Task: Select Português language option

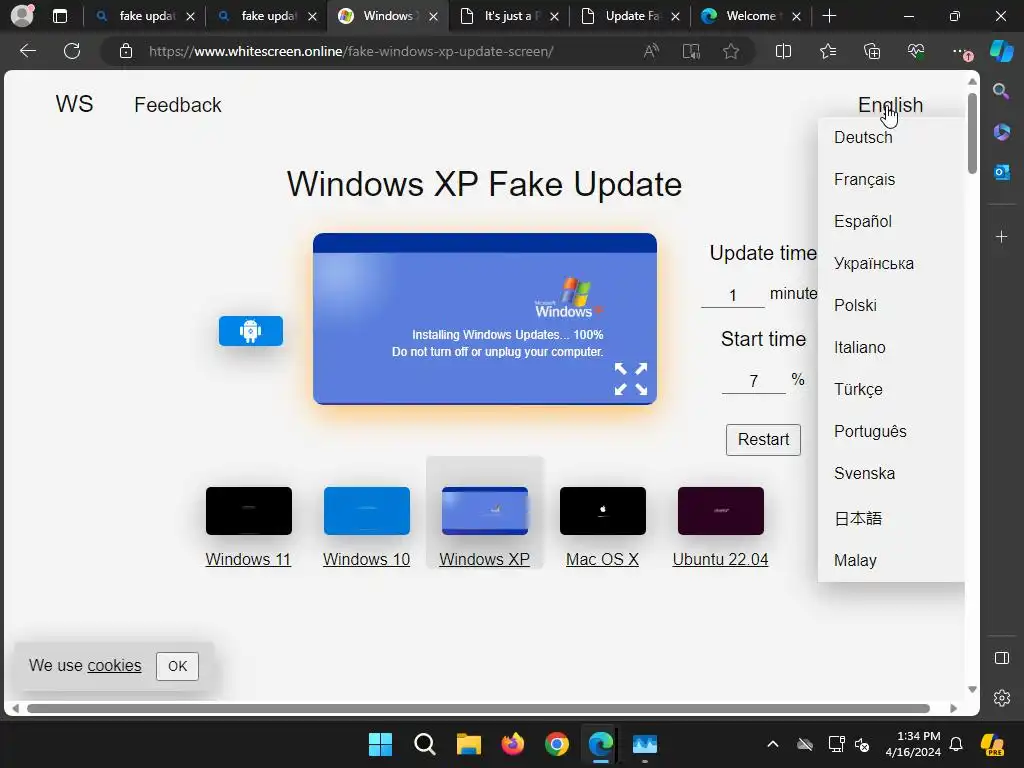Action: point(870,431)
